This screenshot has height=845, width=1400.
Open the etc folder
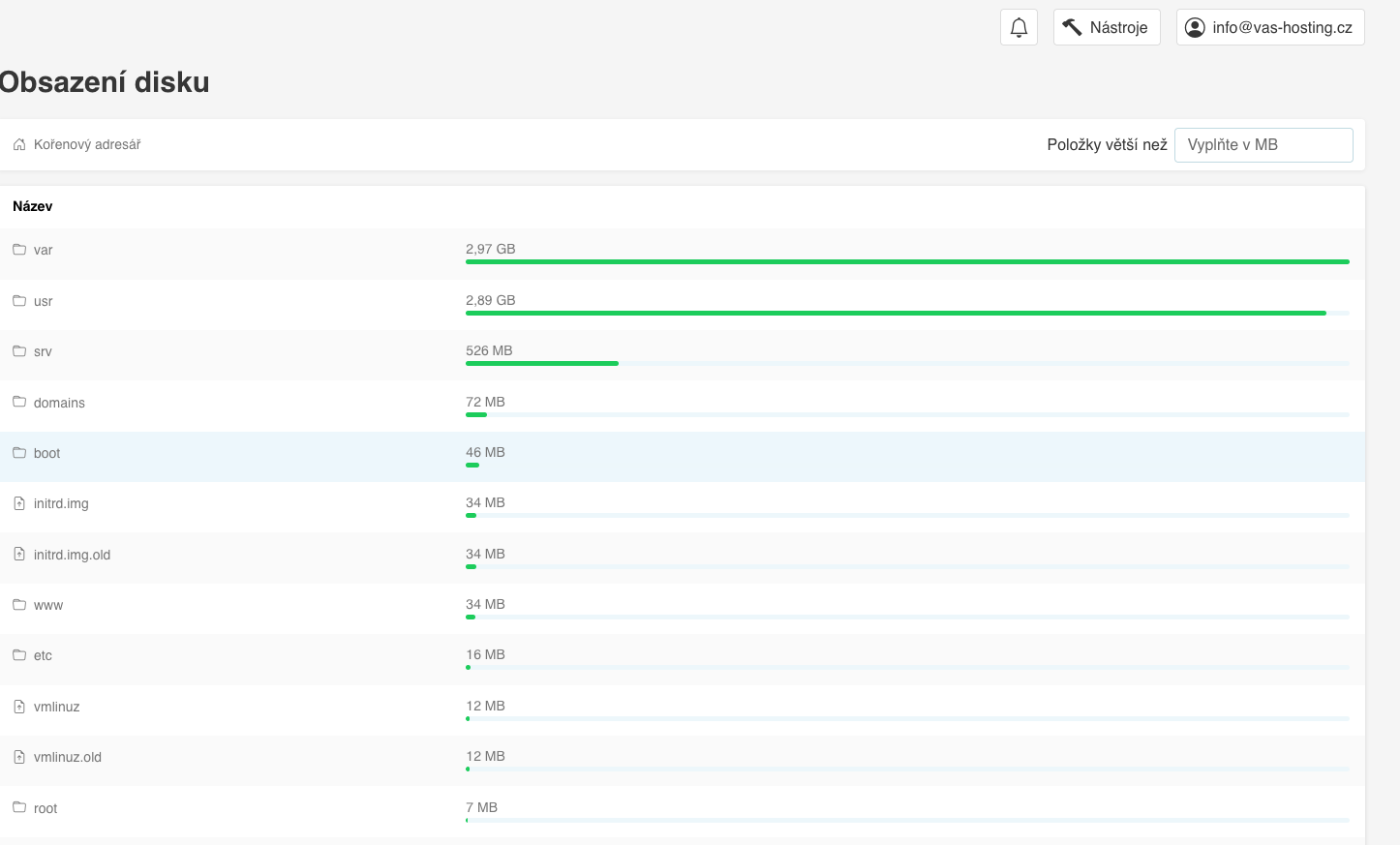[x=43, y=655]
